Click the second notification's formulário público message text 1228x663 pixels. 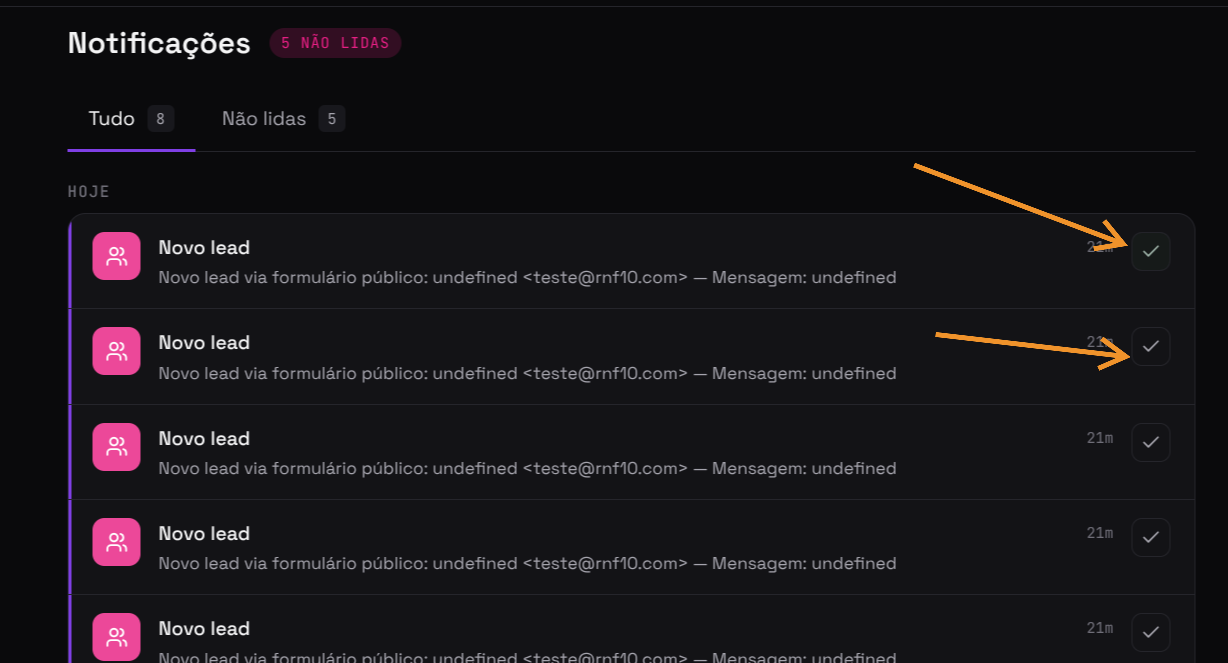(x=527, y=373)
